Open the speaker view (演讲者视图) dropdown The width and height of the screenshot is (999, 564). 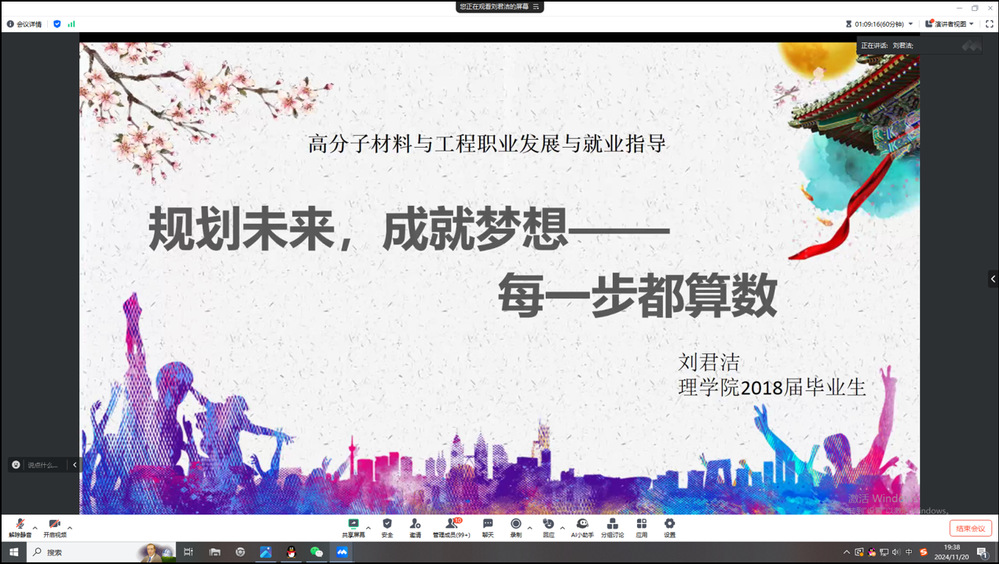point(949,23)
